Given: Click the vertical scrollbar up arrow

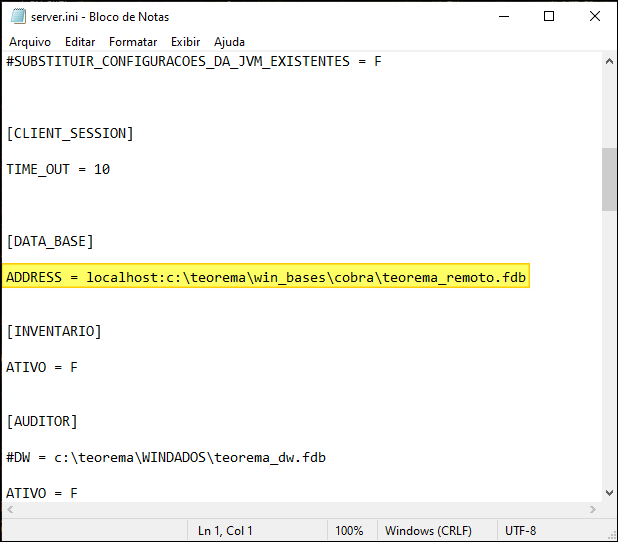Looking at the screenshot, I should pyautogui.click(x=609, y=61).
